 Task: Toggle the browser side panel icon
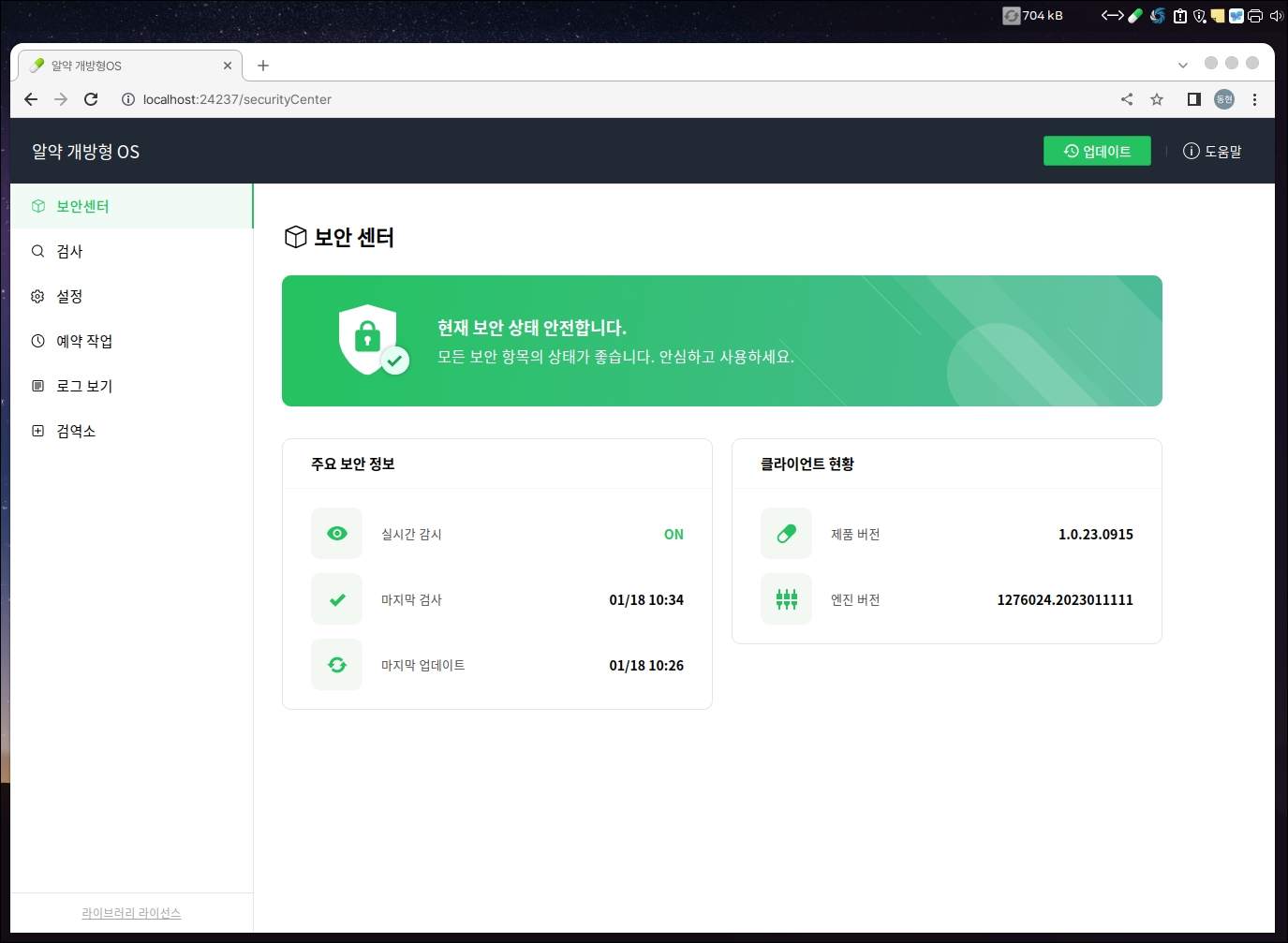pos(1193,99)
